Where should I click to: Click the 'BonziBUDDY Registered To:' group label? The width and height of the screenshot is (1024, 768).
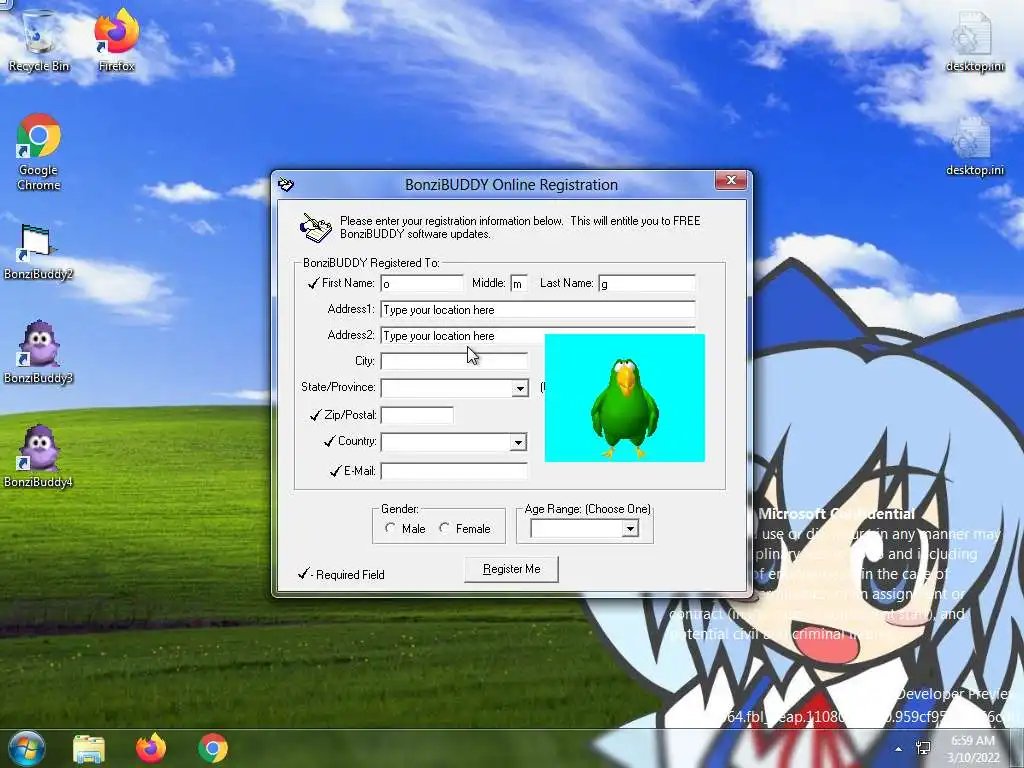(371, 263)
